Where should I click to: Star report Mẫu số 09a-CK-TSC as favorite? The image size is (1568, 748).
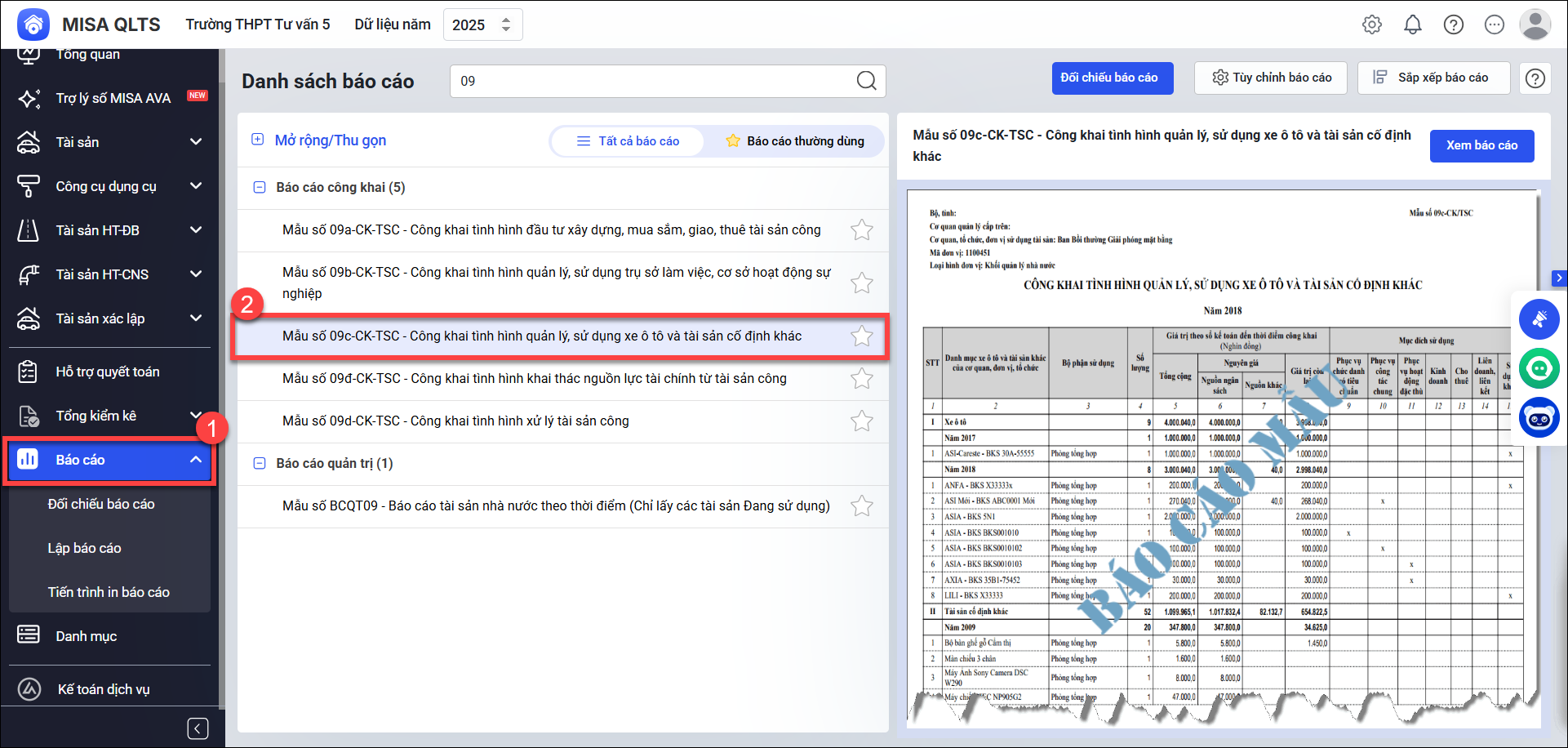pos(862,230)
